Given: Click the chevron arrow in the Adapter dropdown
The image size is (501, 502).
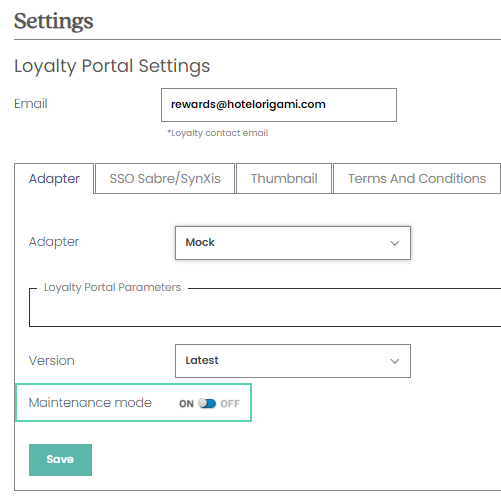Looking at the screenshot, I should coord(395,243).
